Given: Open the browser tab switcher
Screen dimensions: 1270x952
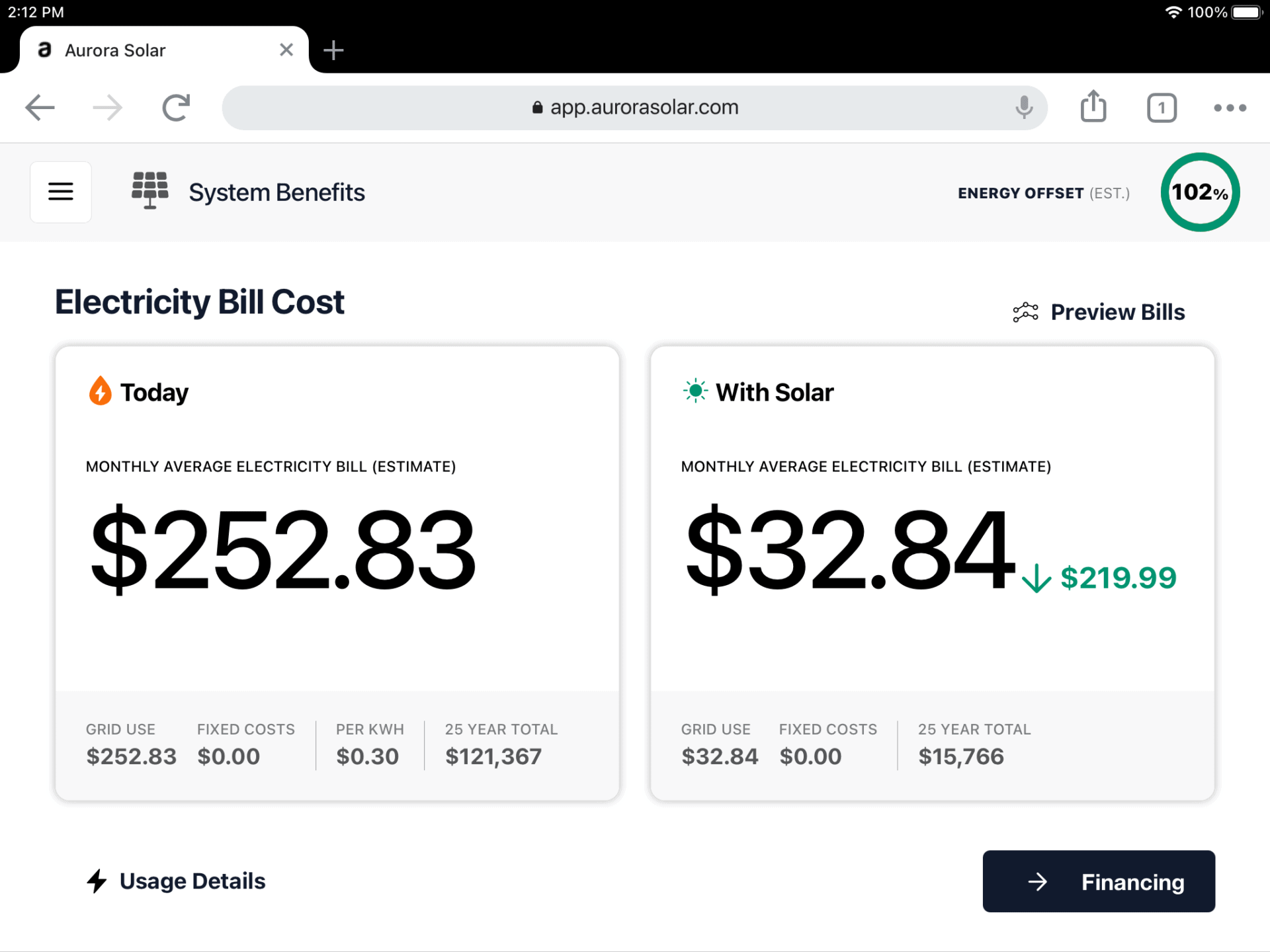Looking at the screenshot, I should coord(1162,108).
